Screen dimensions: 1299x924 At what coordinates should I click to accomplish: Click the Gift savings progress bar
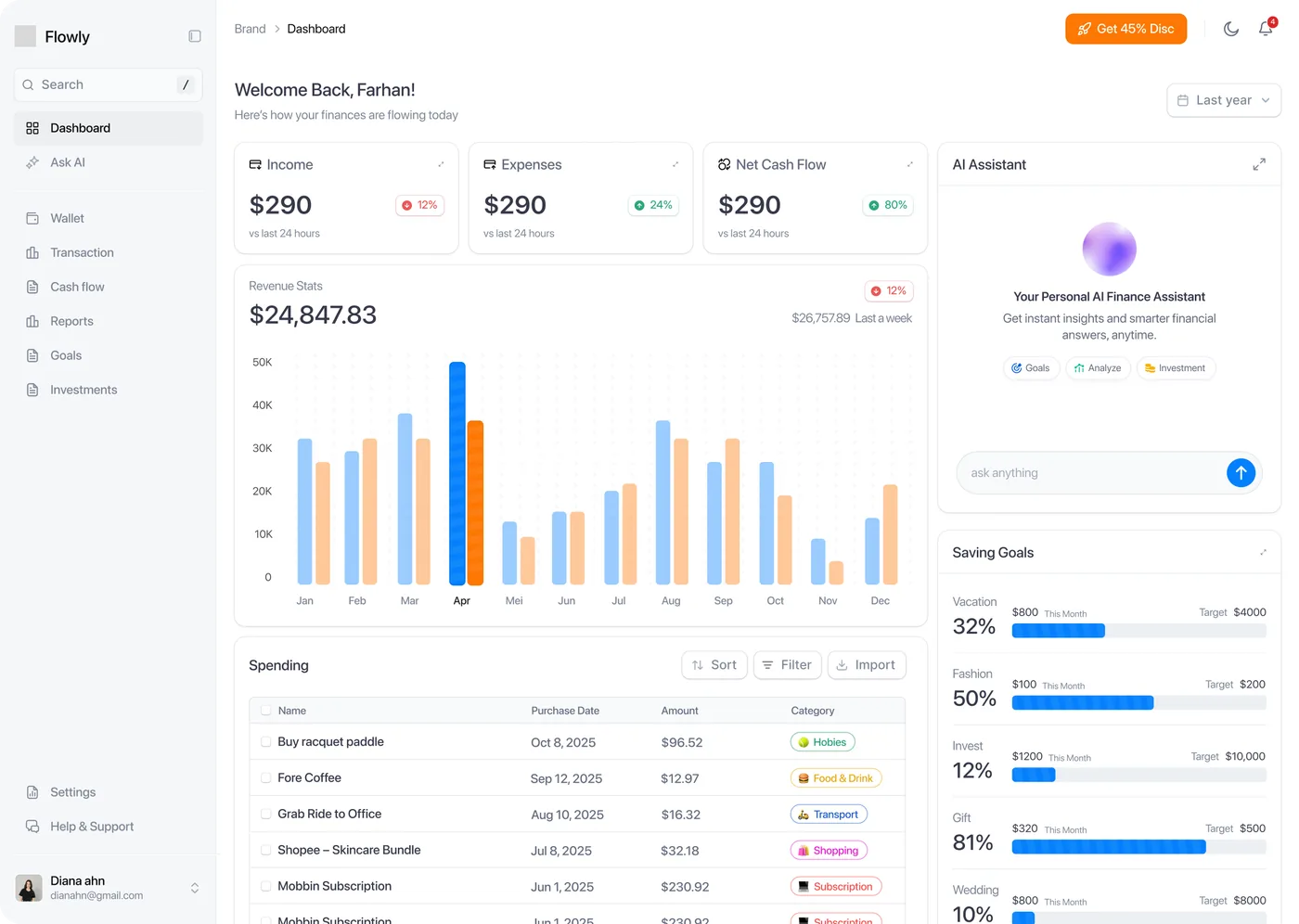point(1138,847)
